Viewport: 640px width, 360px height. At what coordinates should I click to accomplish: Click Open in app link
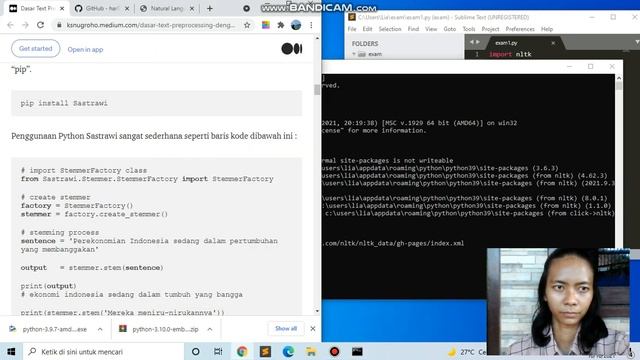(85, 49)
